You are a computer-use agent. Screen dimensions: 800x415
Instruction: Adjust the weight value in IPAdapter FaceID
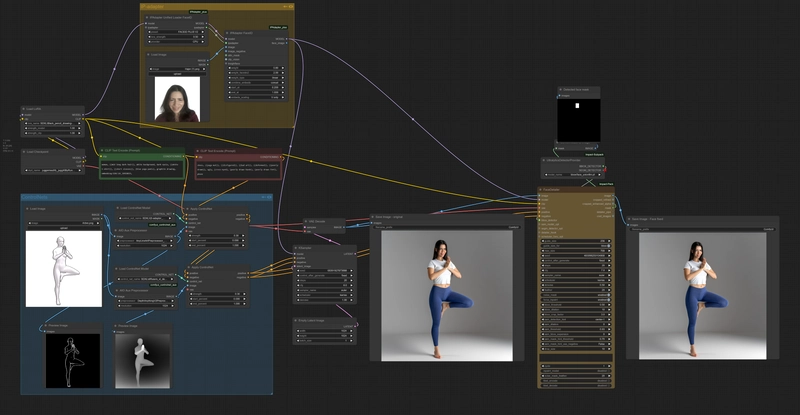[x=256, y=68]
